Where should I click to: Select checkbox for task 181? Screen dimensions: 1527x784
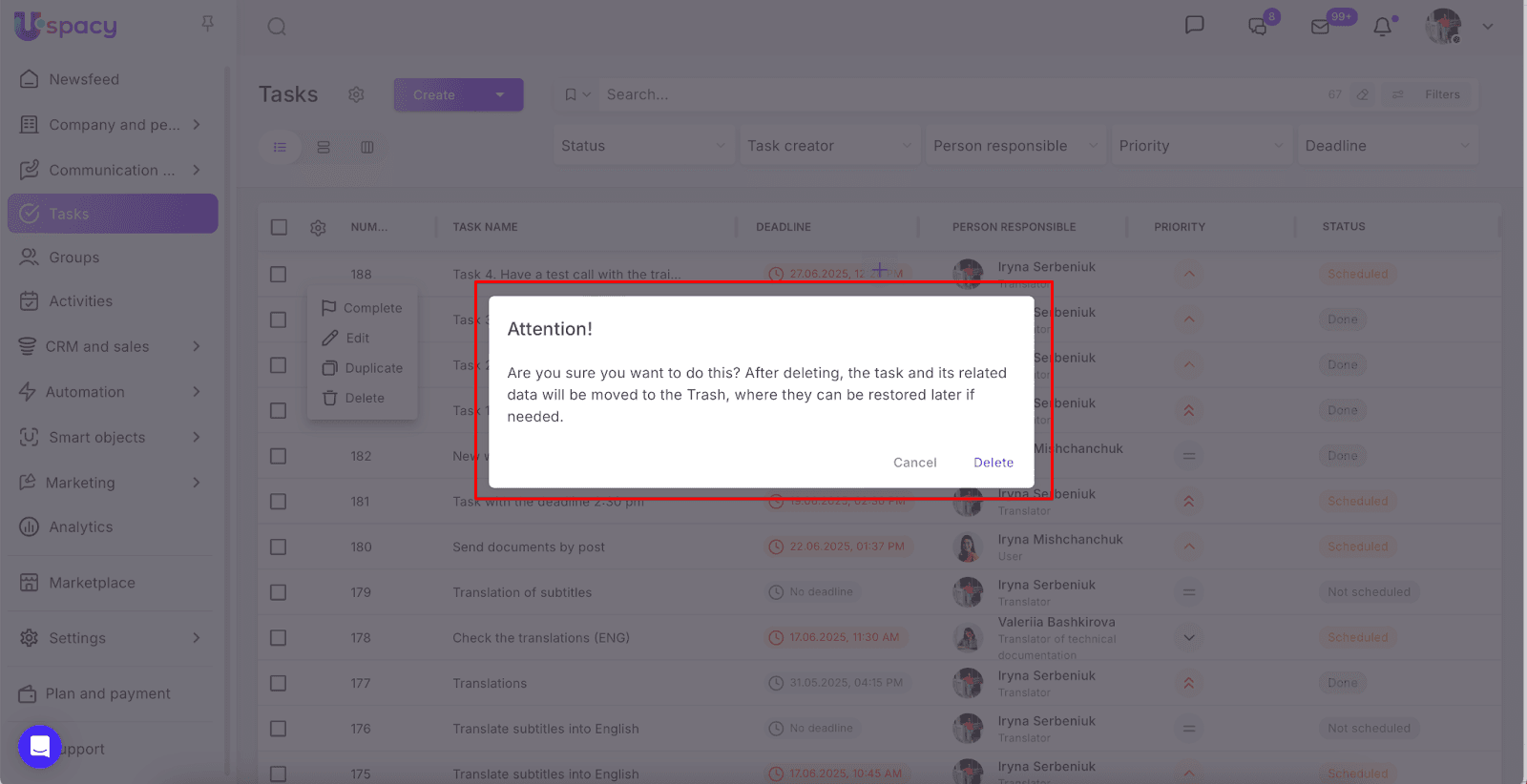[279, 502]
